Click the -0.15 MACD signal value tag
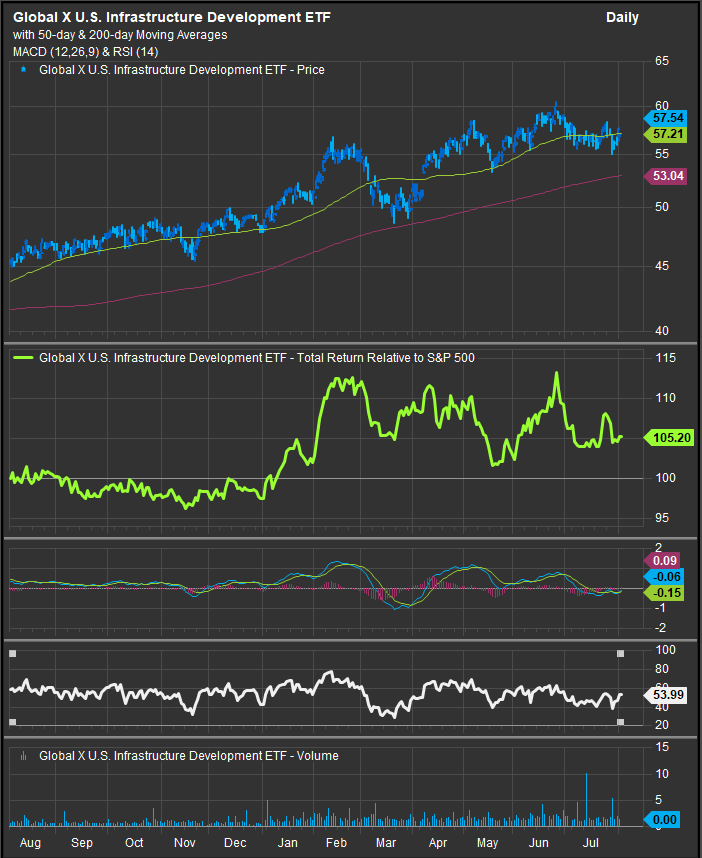This screenshot has width=702, height=858. pyautogui.click(x=664, y=593)
